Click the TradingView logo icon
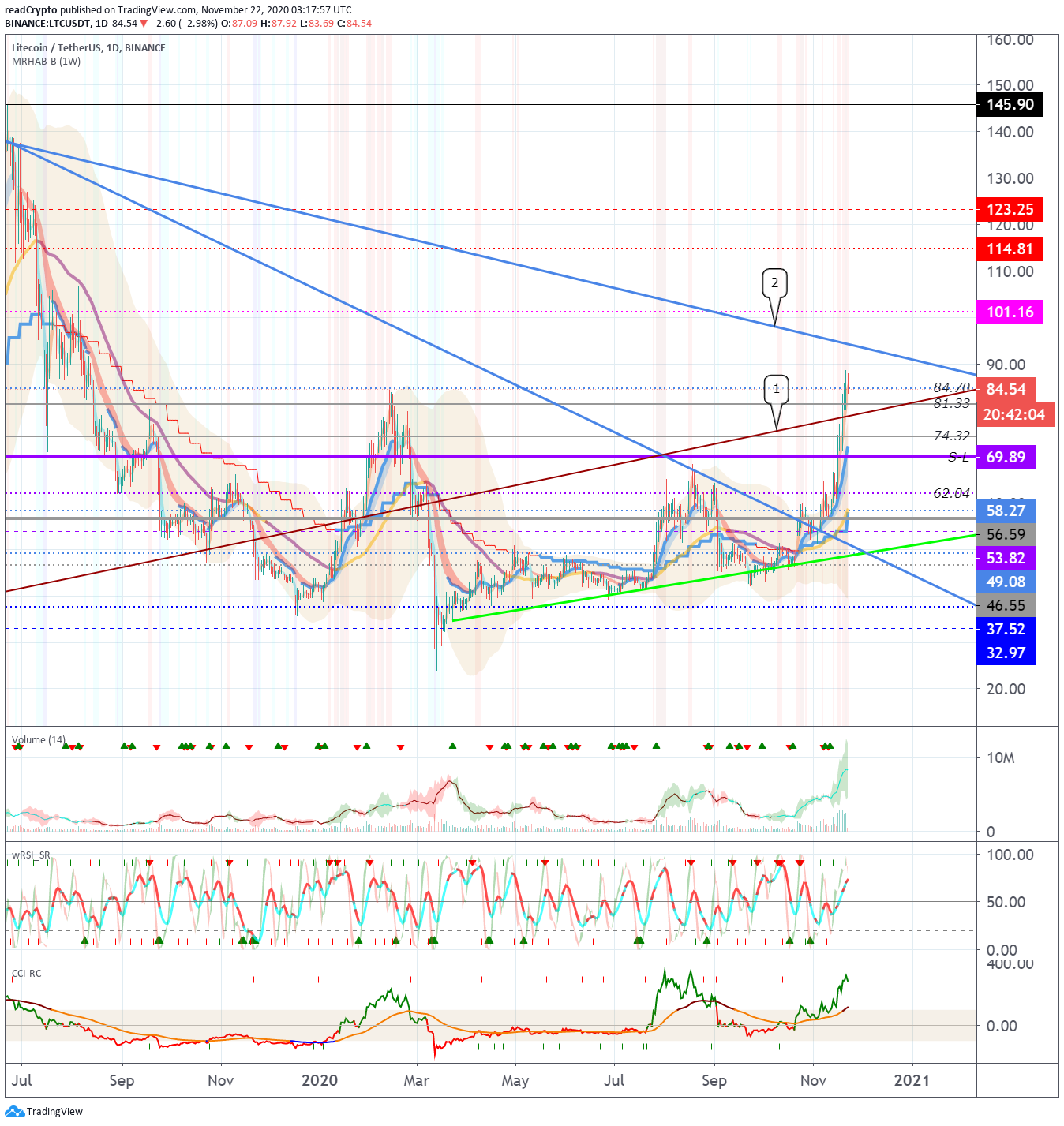This screenshot has width=1064, height=1126. click(x=14, y=1111)
